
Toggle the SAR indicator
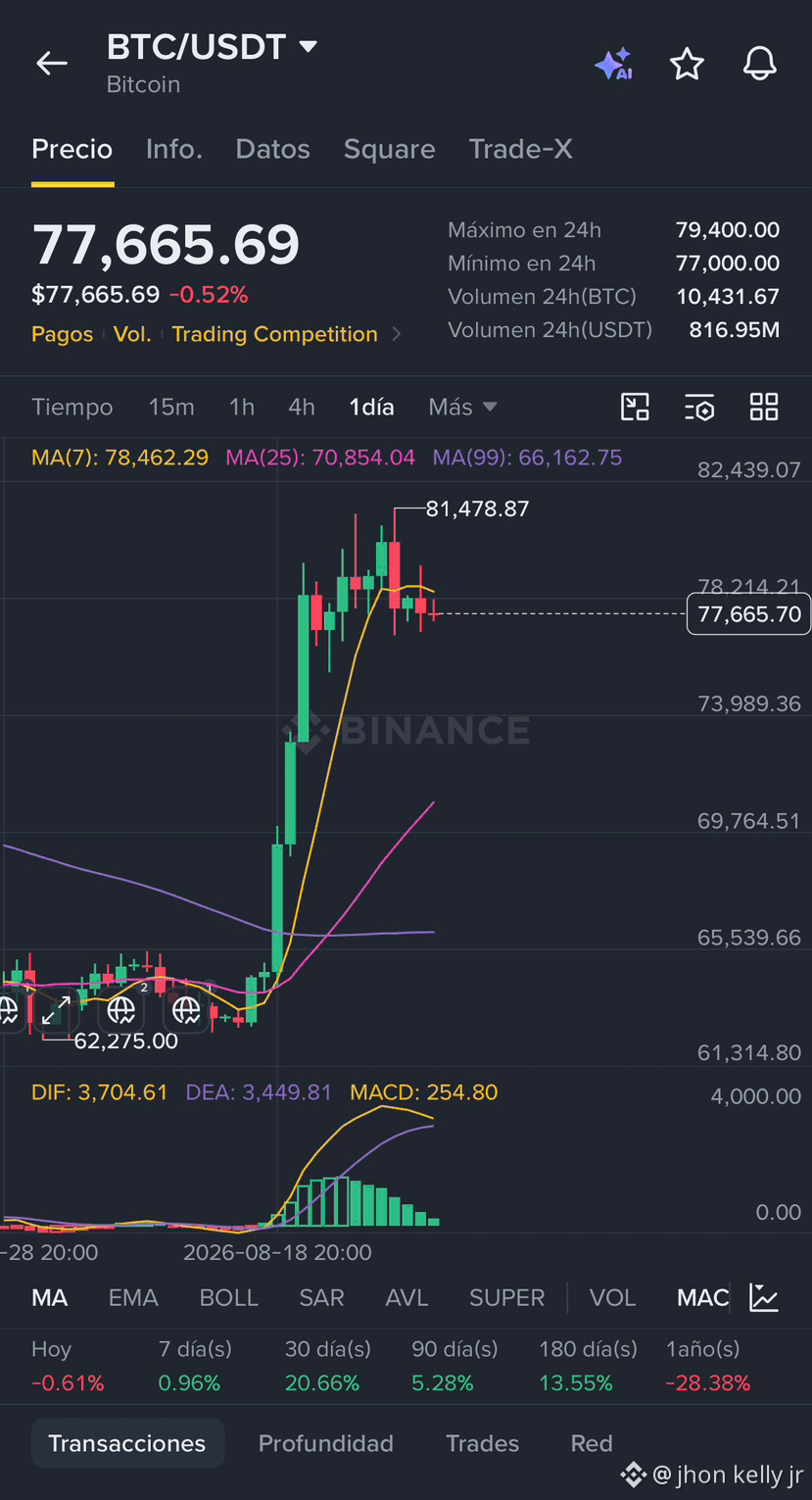(321, 1297)
